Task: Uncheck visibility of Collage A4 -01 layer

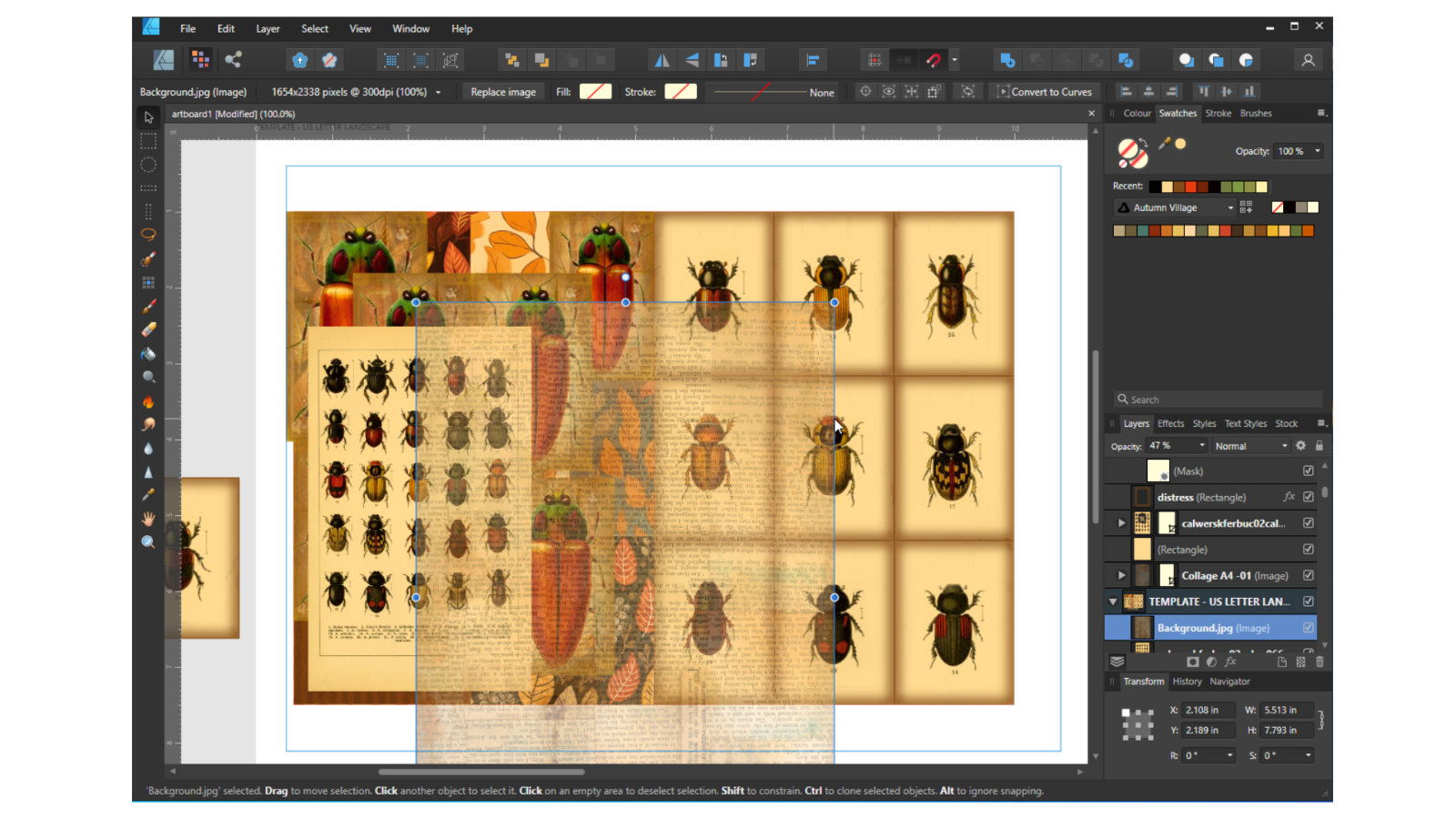Action: click(x=1308, y=575)
